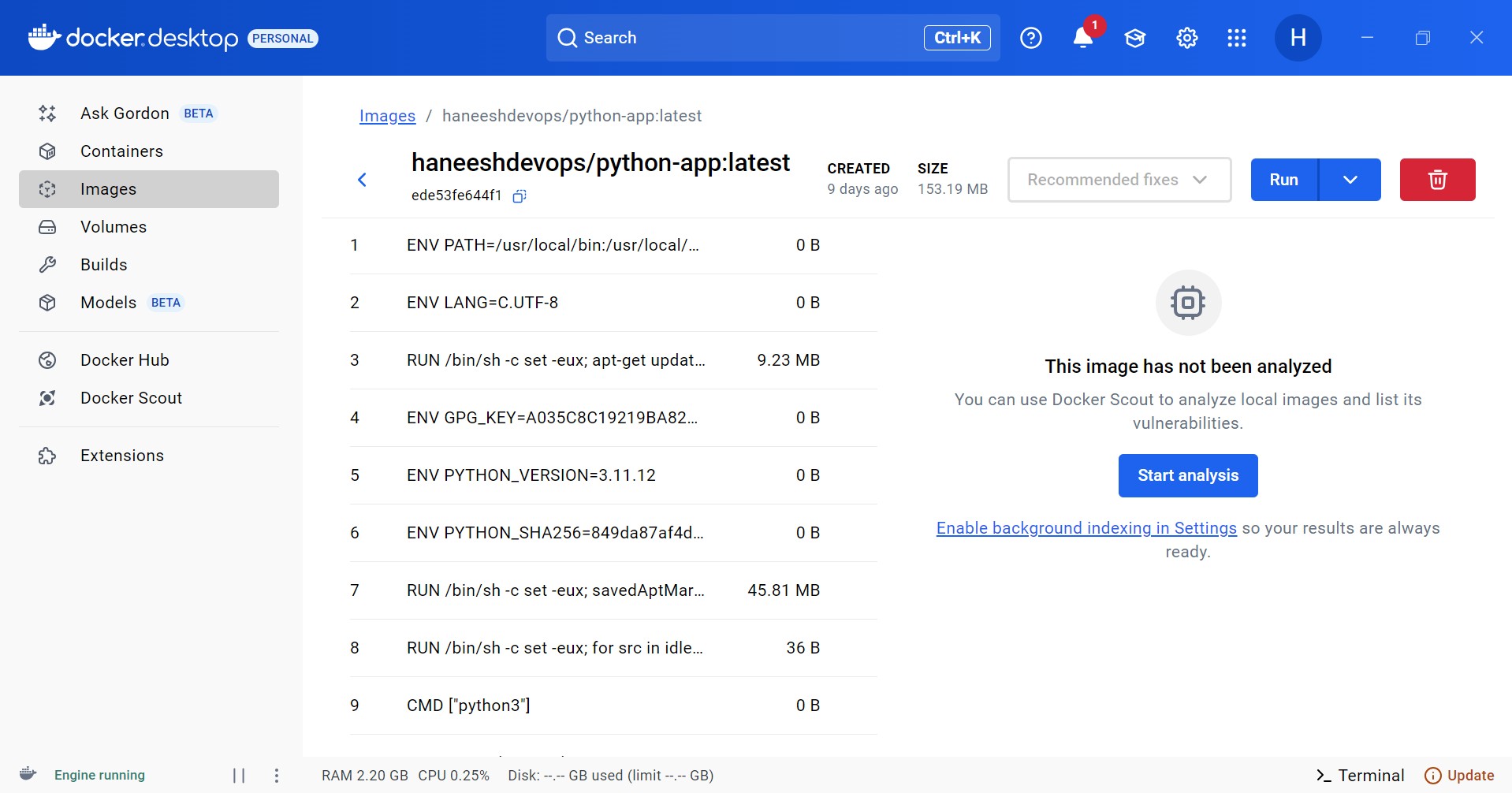Viewport: 1512px width, 793px height.
Task: Click the 45.81 MB layer size
Action: [x=784, y=590]
